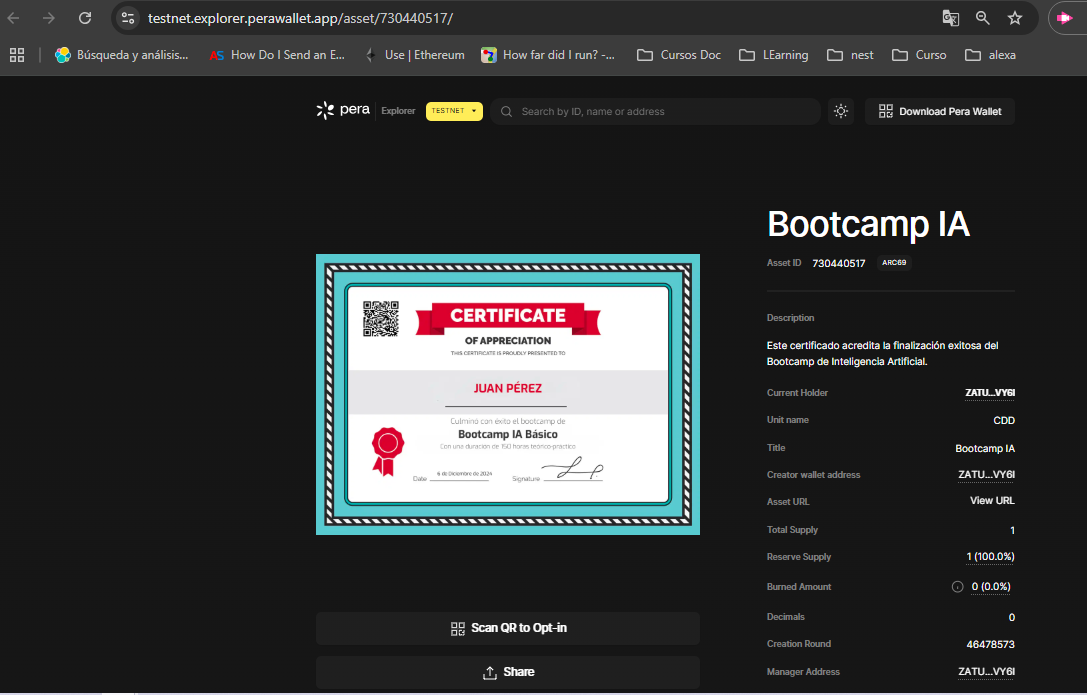Screen dimensions: 1087x695
Task: Open the Use | Ethereum bookmark
Action: tap(415, 55)
